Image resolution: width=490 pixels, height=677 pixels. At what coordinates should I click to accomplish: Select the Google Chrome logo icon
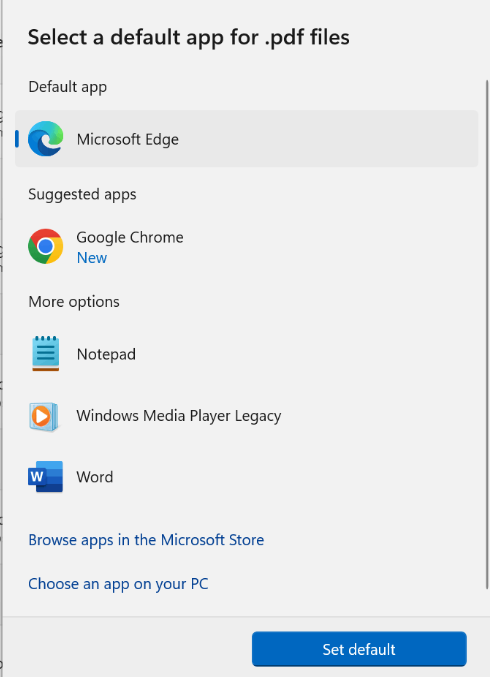(45, 246)
